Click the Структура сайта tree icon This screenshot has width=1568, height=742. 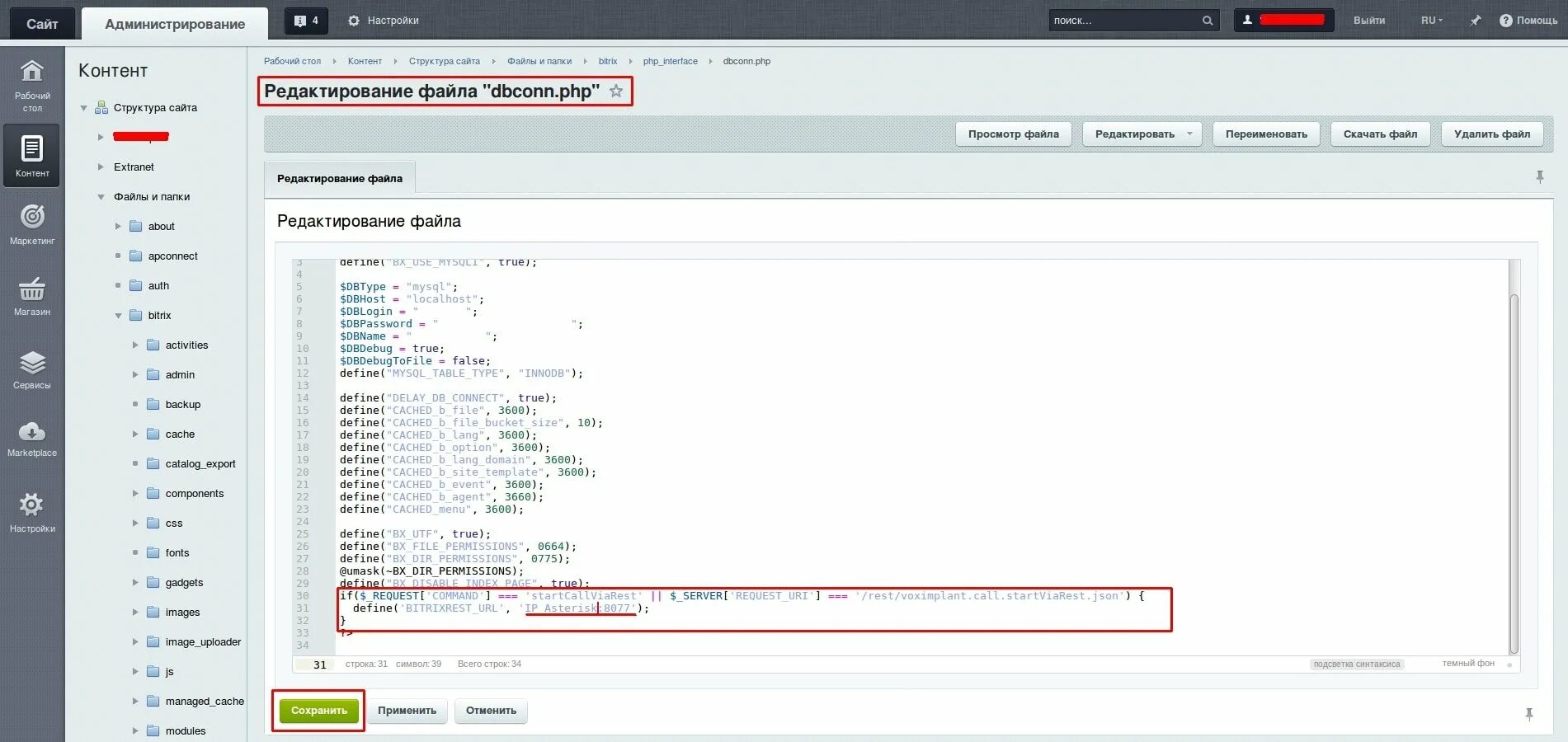101,107
